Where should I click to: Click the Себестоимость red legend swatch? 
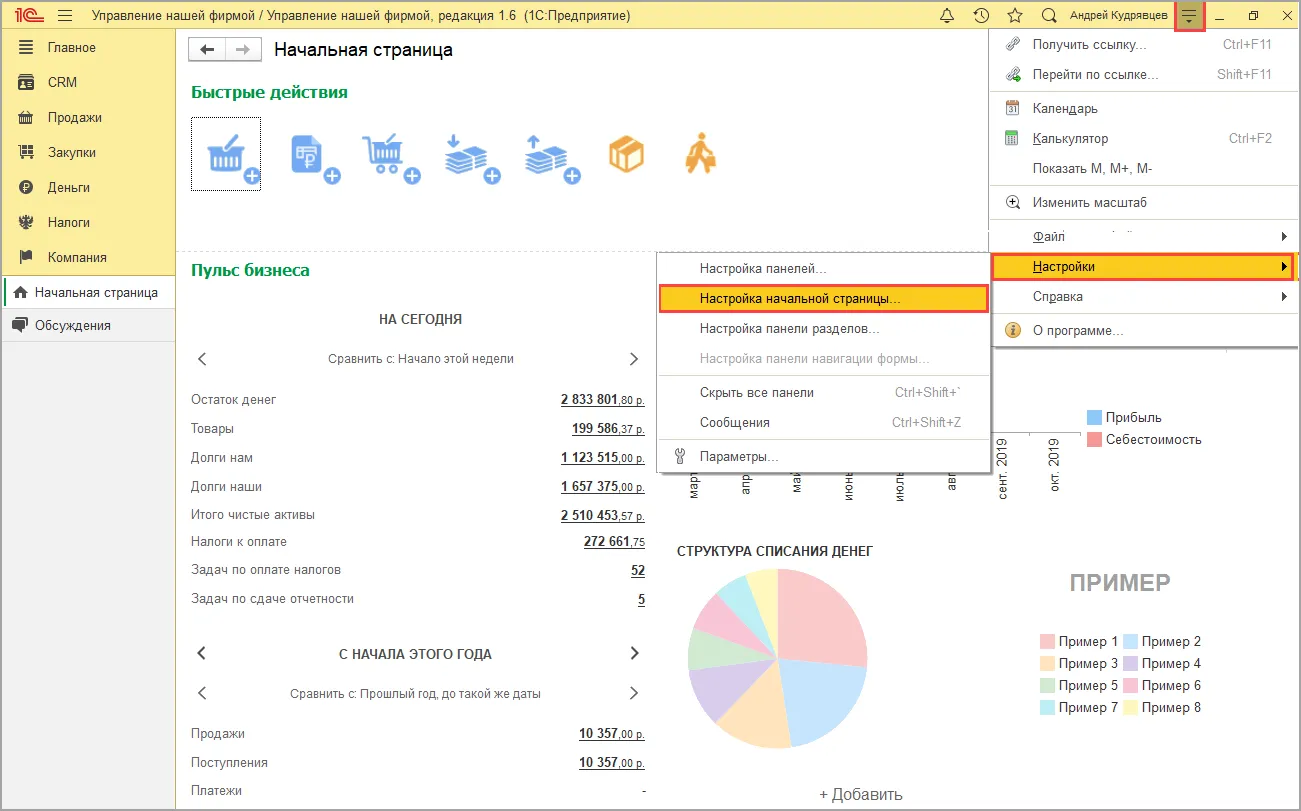(x=1094, y=439)
